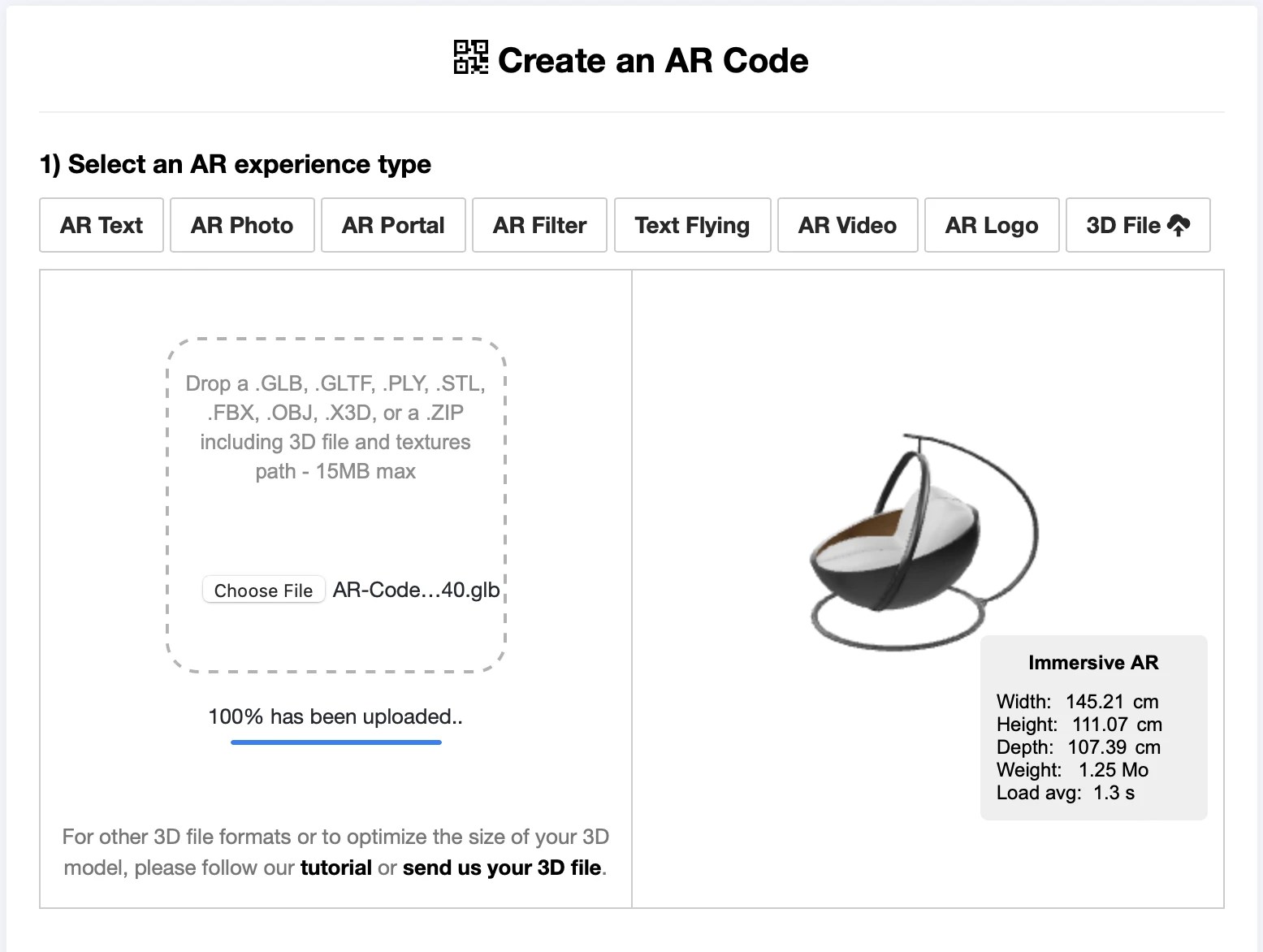The height and width of the screenshot is (952, 1263).
Task: Select the AR Logo option
Action: tap(991, 225)
